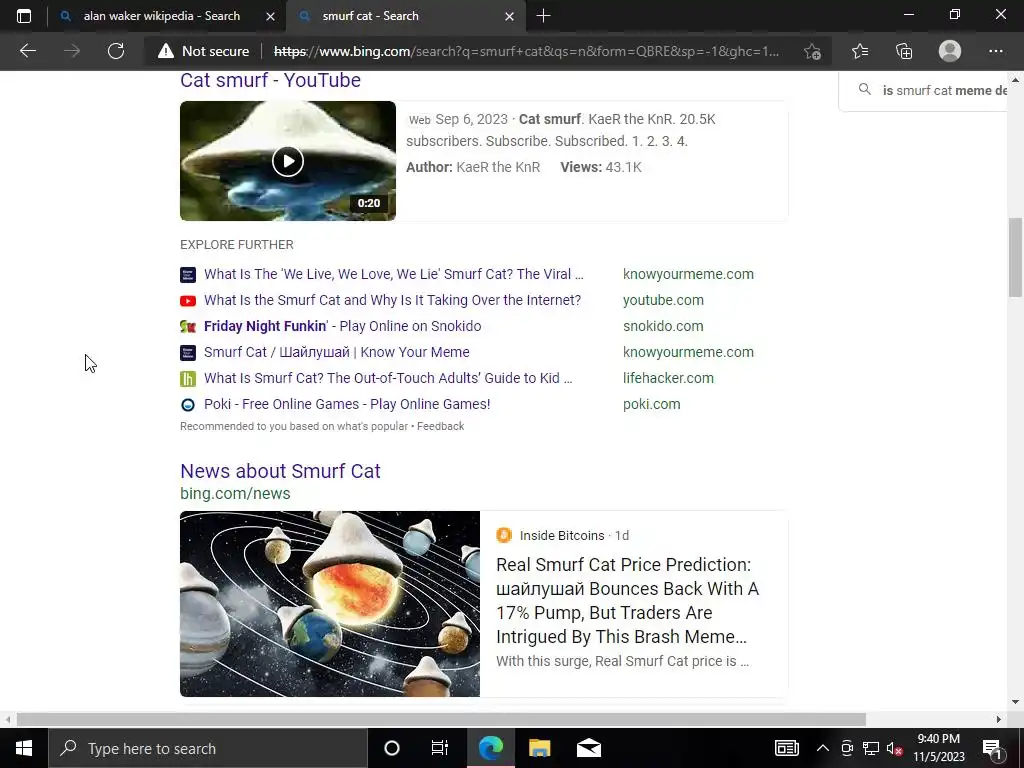
Task: Switch to alan waker wikipedia tab
Action: (x=161, y=16)
